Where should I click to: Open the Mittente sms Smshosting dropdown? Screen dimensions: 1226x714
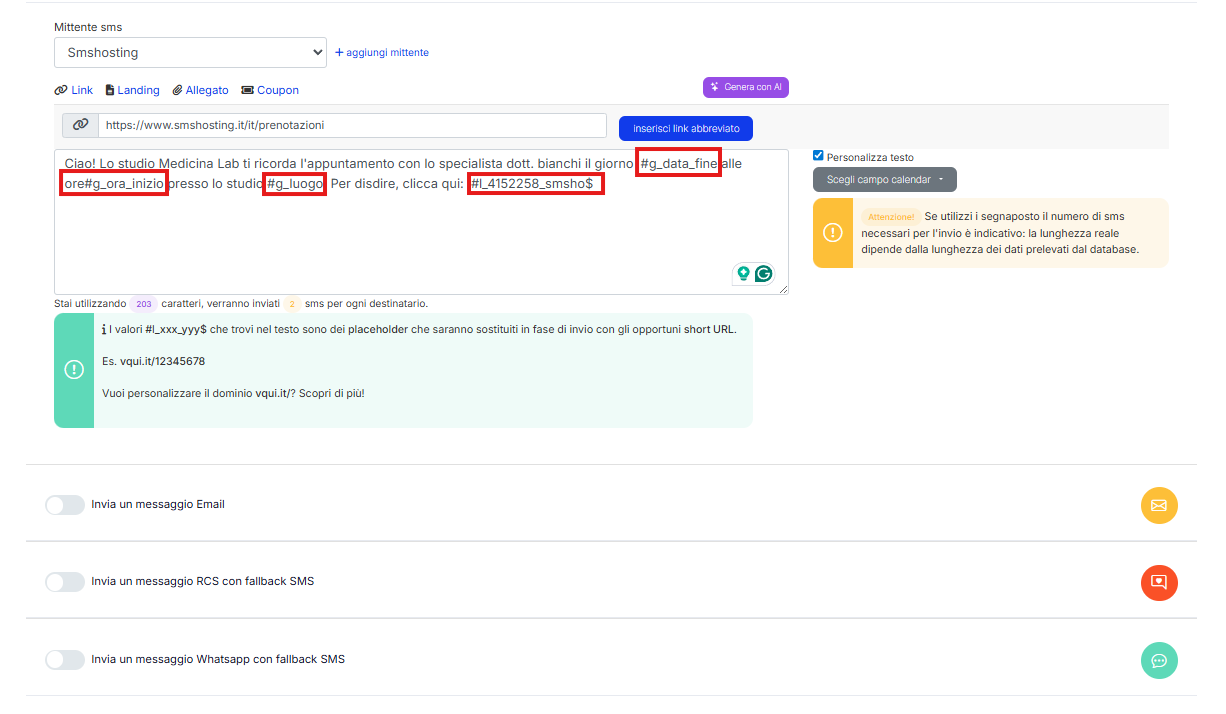pos(190,52)
